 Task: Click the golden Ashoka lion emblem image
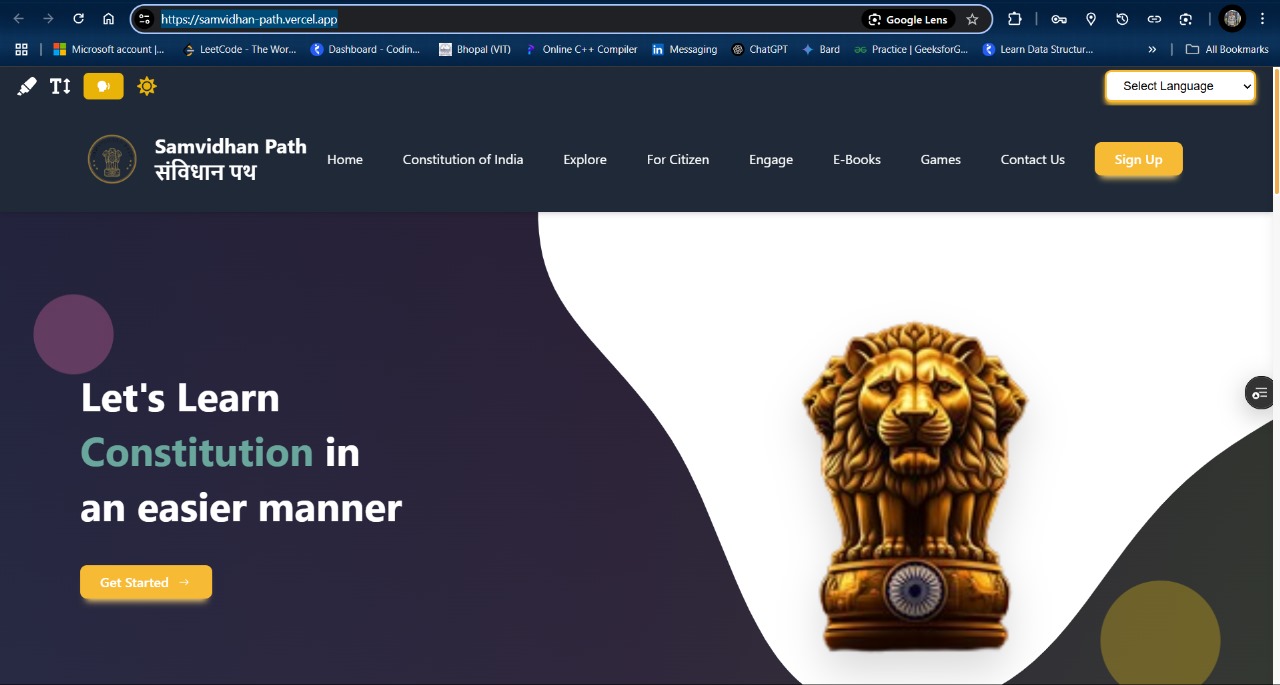(x=915, y=485)
